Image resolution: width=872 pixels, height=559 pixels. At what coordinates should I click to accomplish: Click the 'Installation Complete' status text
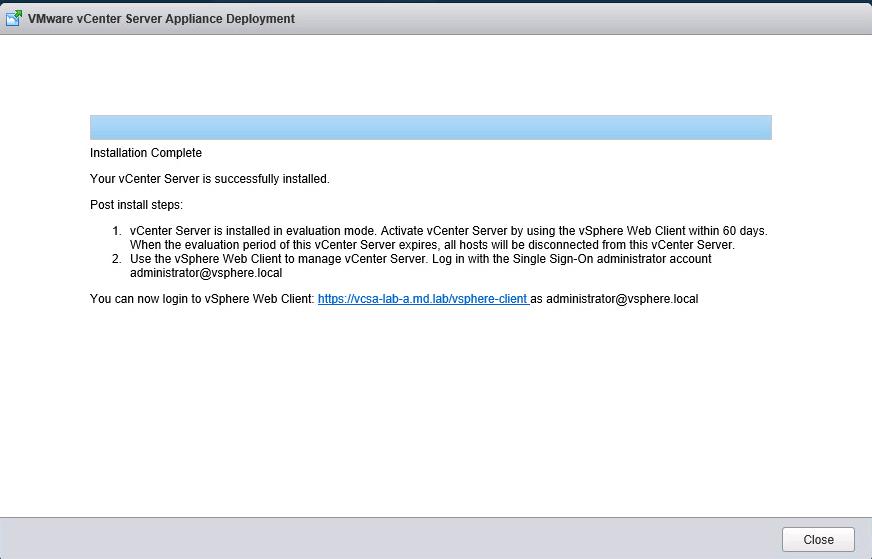(x=146, y=153)
